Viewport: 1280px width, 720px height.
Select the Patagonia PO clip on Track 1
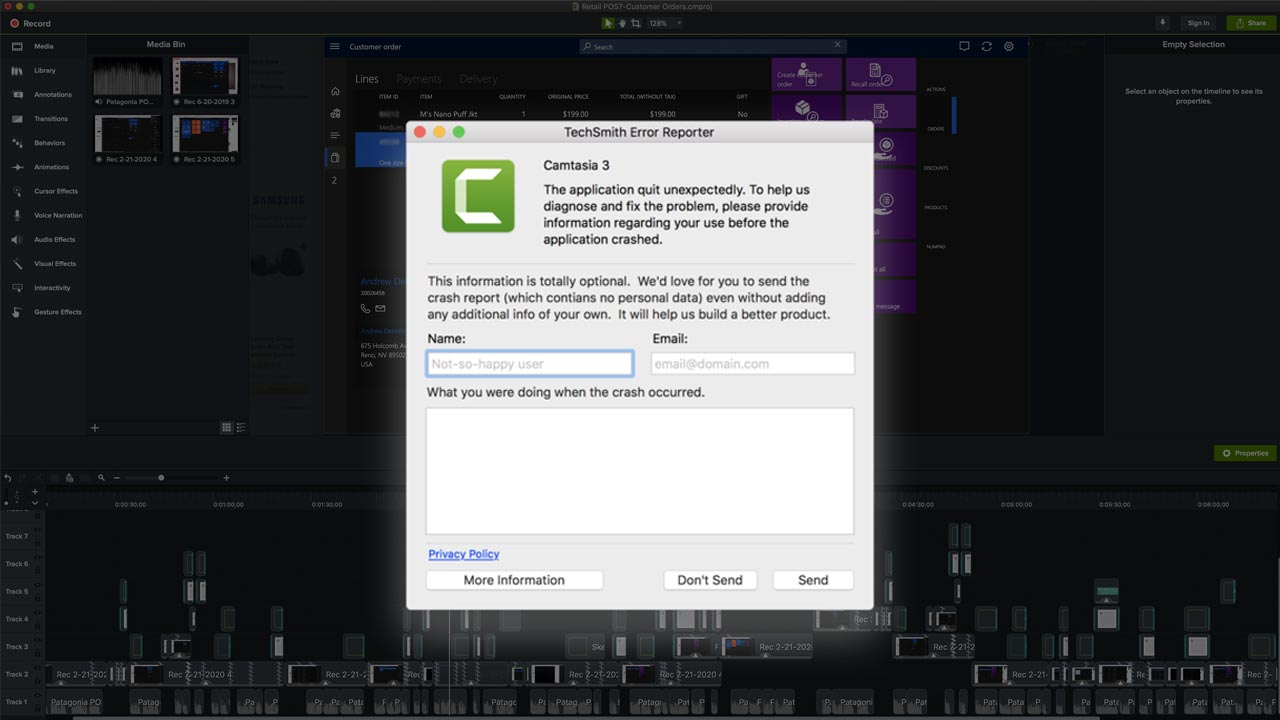[75, 702]
